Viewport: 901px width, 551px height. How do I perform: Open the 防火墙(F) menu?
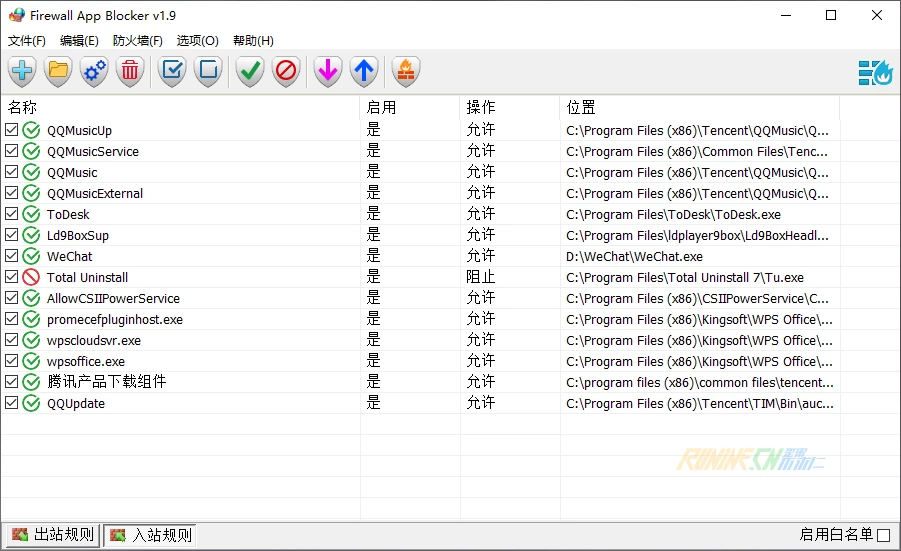(138, 41)
